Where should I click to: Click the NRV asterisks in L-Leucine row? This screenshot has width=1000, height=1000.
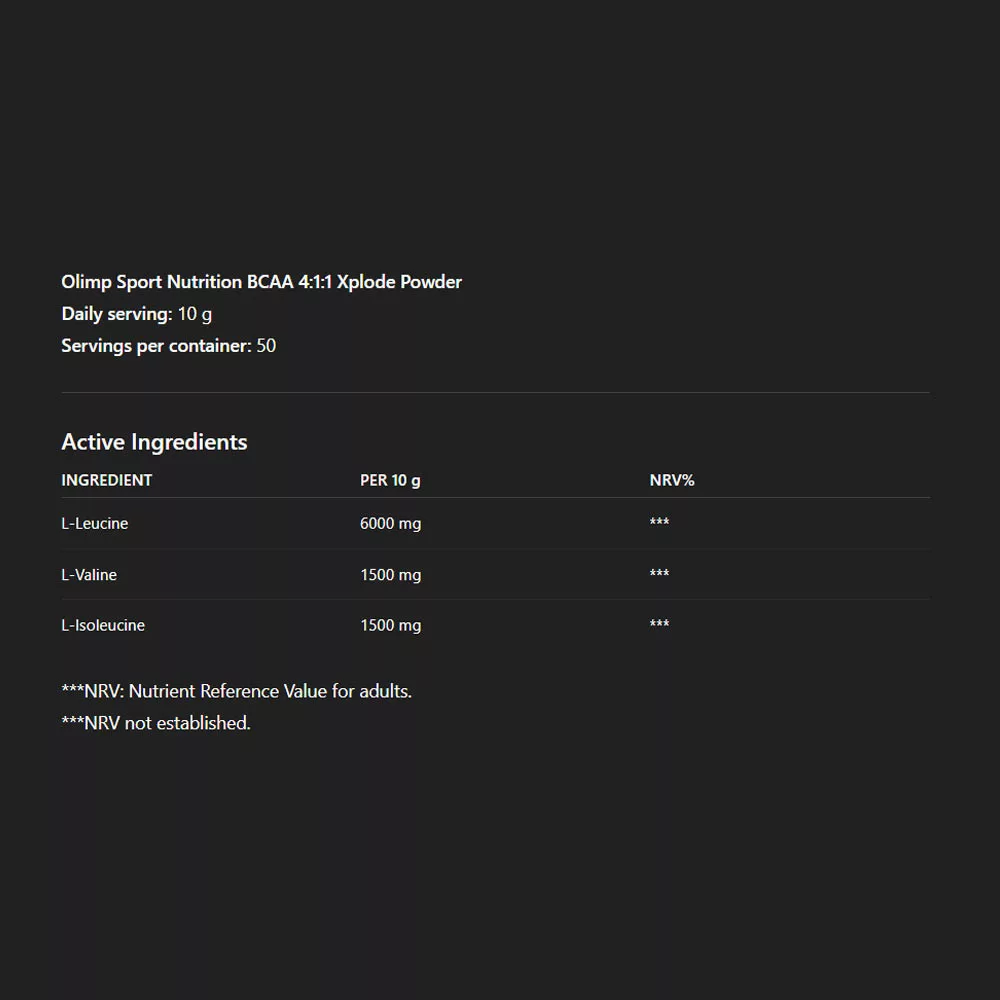click(659, 523)
